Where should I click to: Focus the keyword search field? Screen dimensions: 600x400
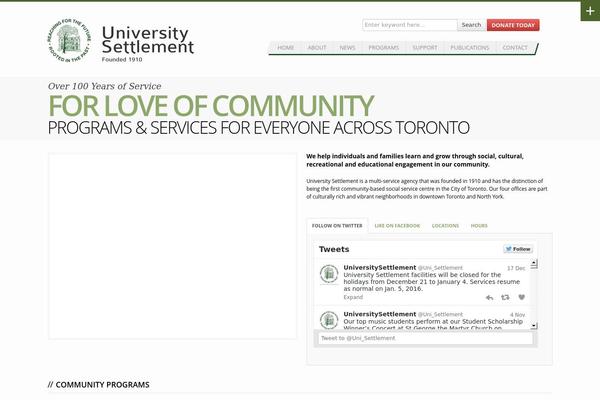tap(410, 25)
